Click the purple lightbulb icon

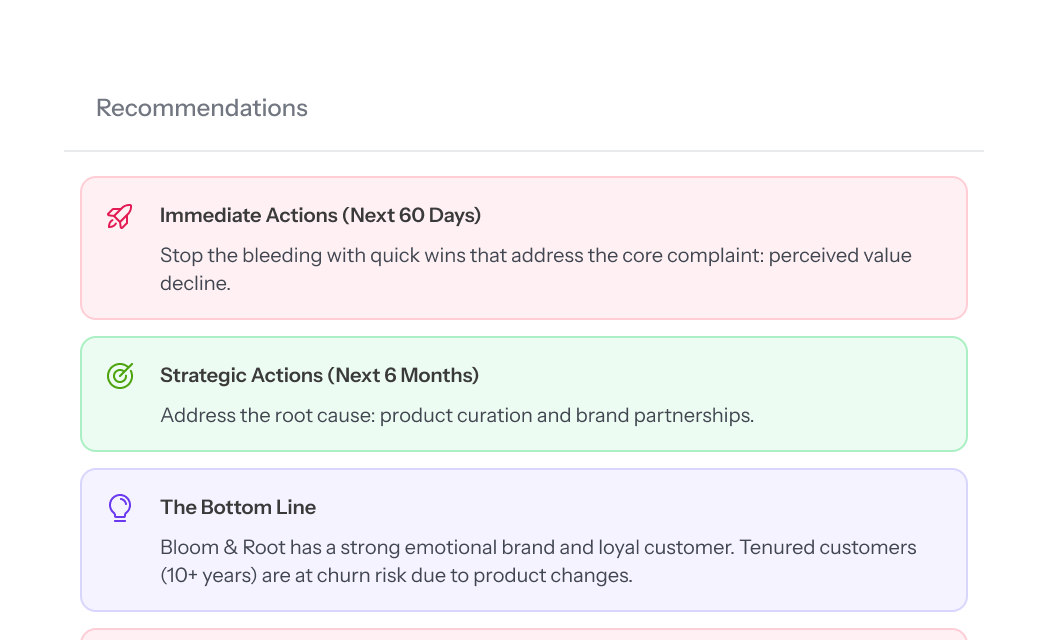point(120,508)
